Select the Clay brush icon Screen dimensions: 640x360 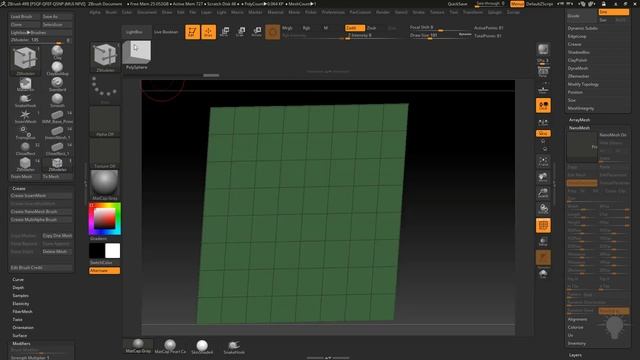57,52
